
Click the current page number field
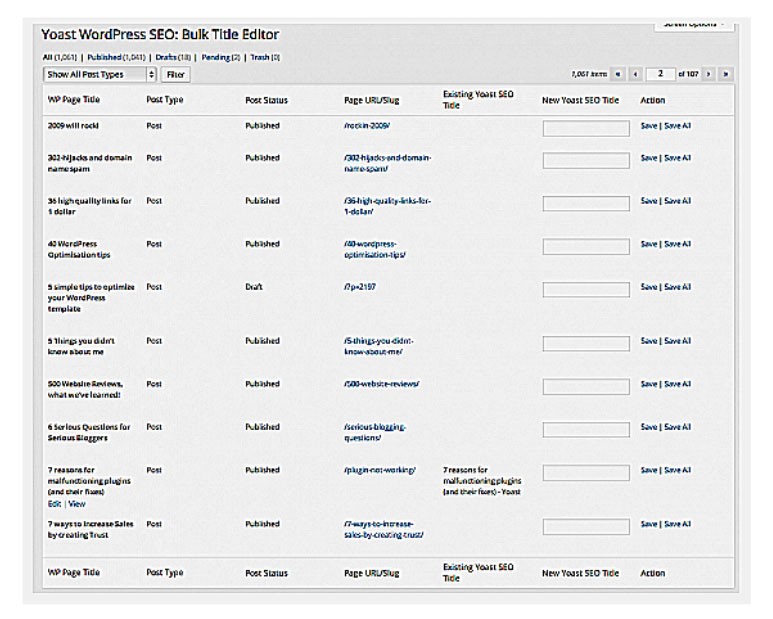(x=660, y=74)
